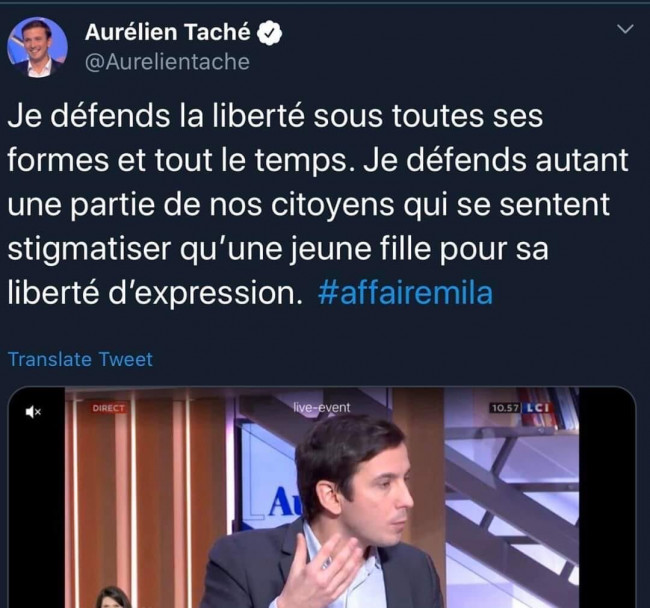Image resolution: width=650 pixels, height=608 pixels.
Task: Click the black bar right of video
Action: tap(607, 497)
